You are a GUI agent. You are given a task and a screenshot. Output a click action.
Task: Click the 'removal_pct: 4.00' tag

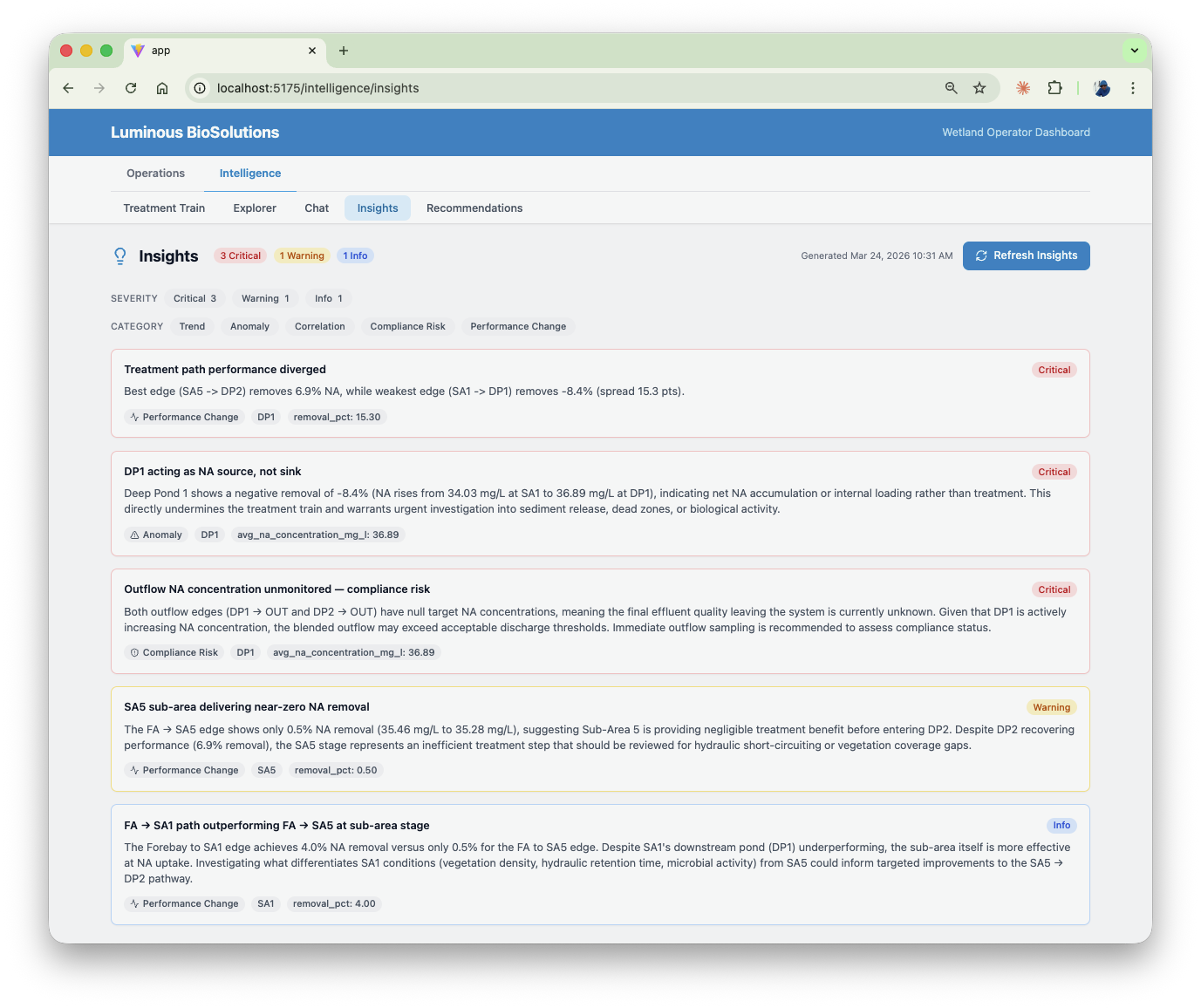(334, 903)
